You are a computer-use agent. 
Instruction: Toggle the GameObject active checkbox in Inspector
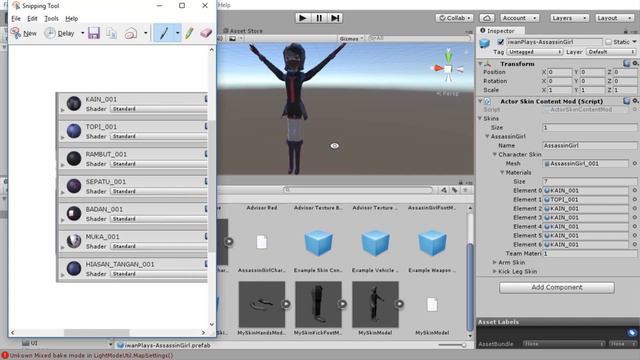(x=500, y=42)
